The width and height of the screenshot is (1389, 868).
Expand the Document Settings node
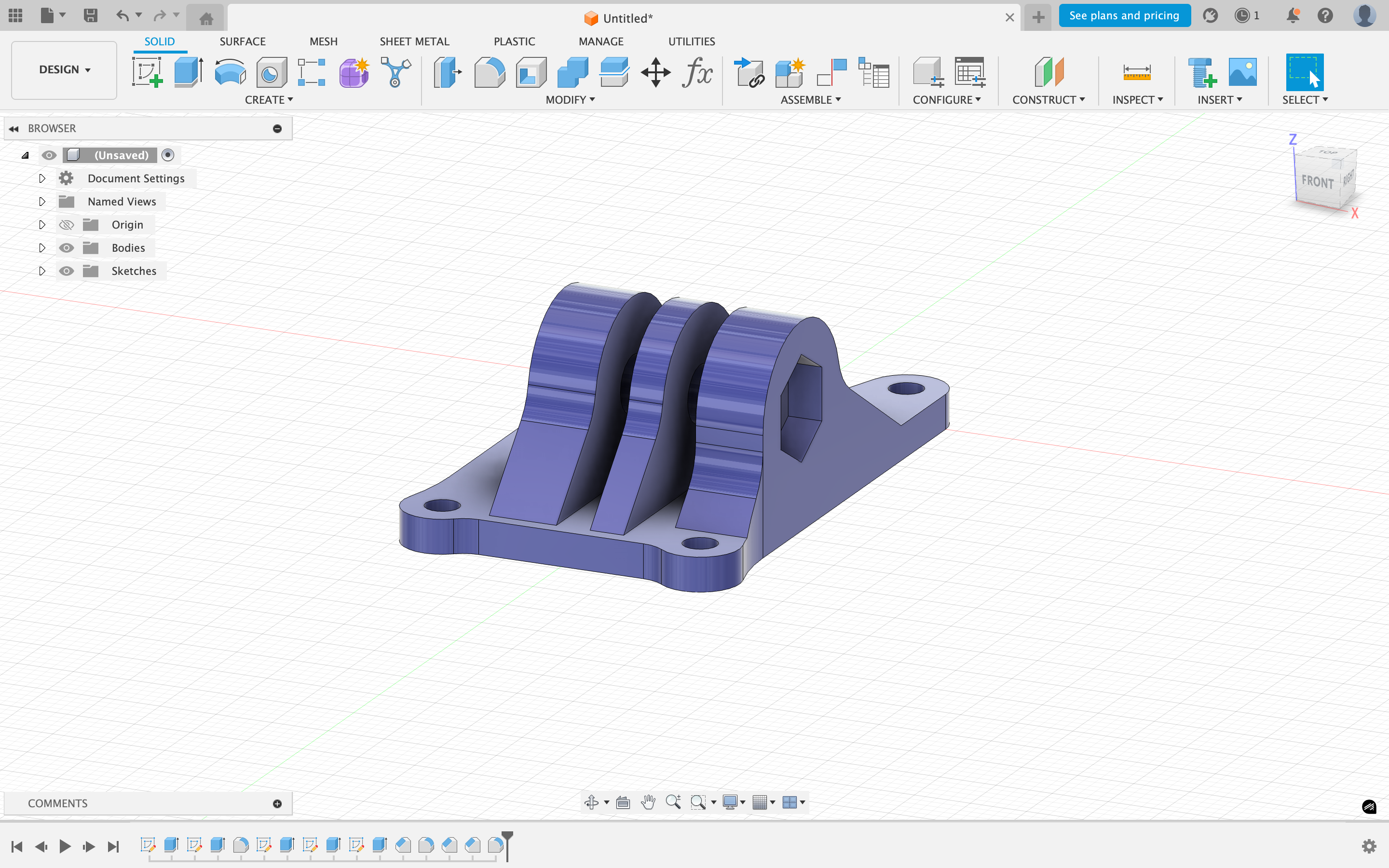42,178
